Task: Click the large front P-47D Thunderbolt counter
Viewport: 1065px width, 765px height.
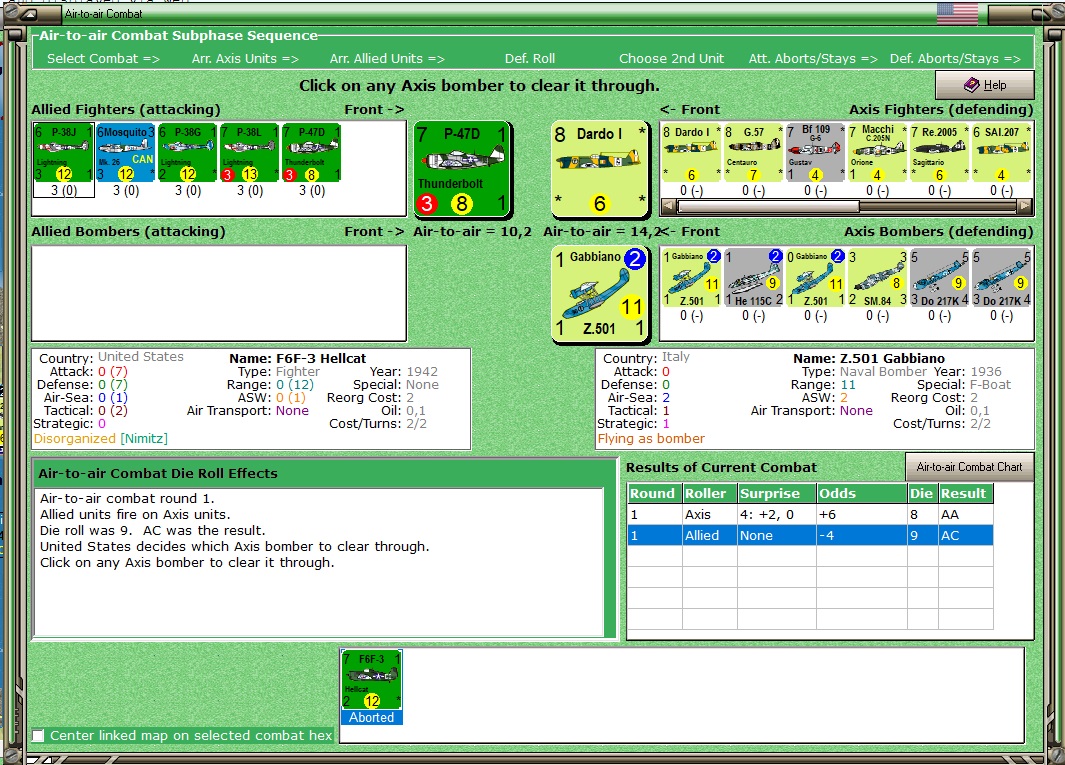Action: tap(462, 169)
